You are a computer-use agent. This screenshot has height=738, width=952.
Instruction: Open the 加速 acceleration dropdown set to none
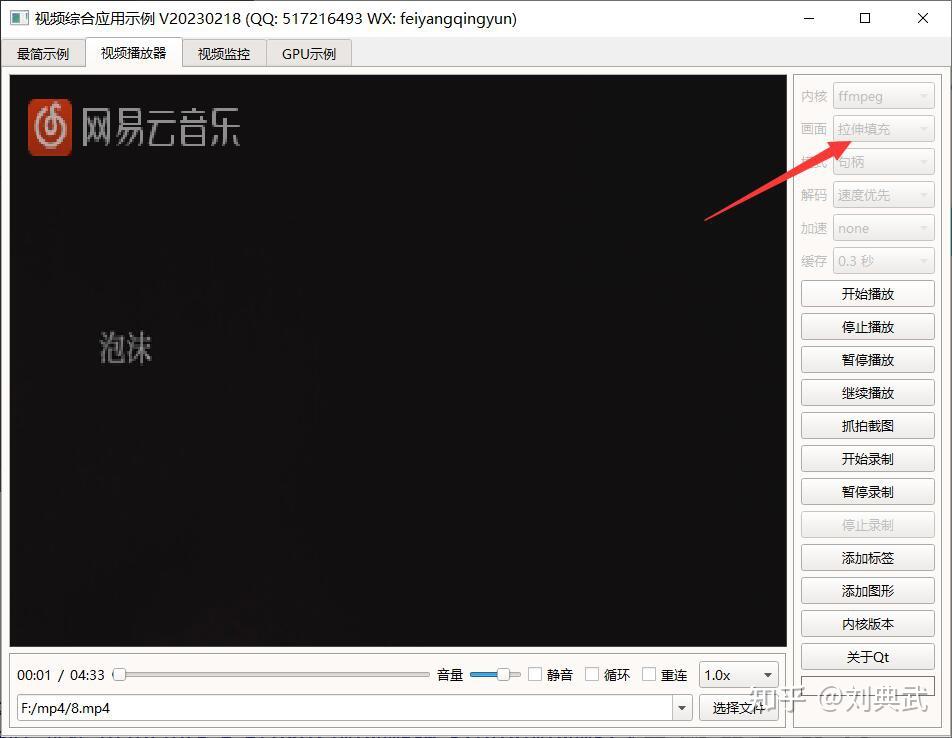(883, 227)
